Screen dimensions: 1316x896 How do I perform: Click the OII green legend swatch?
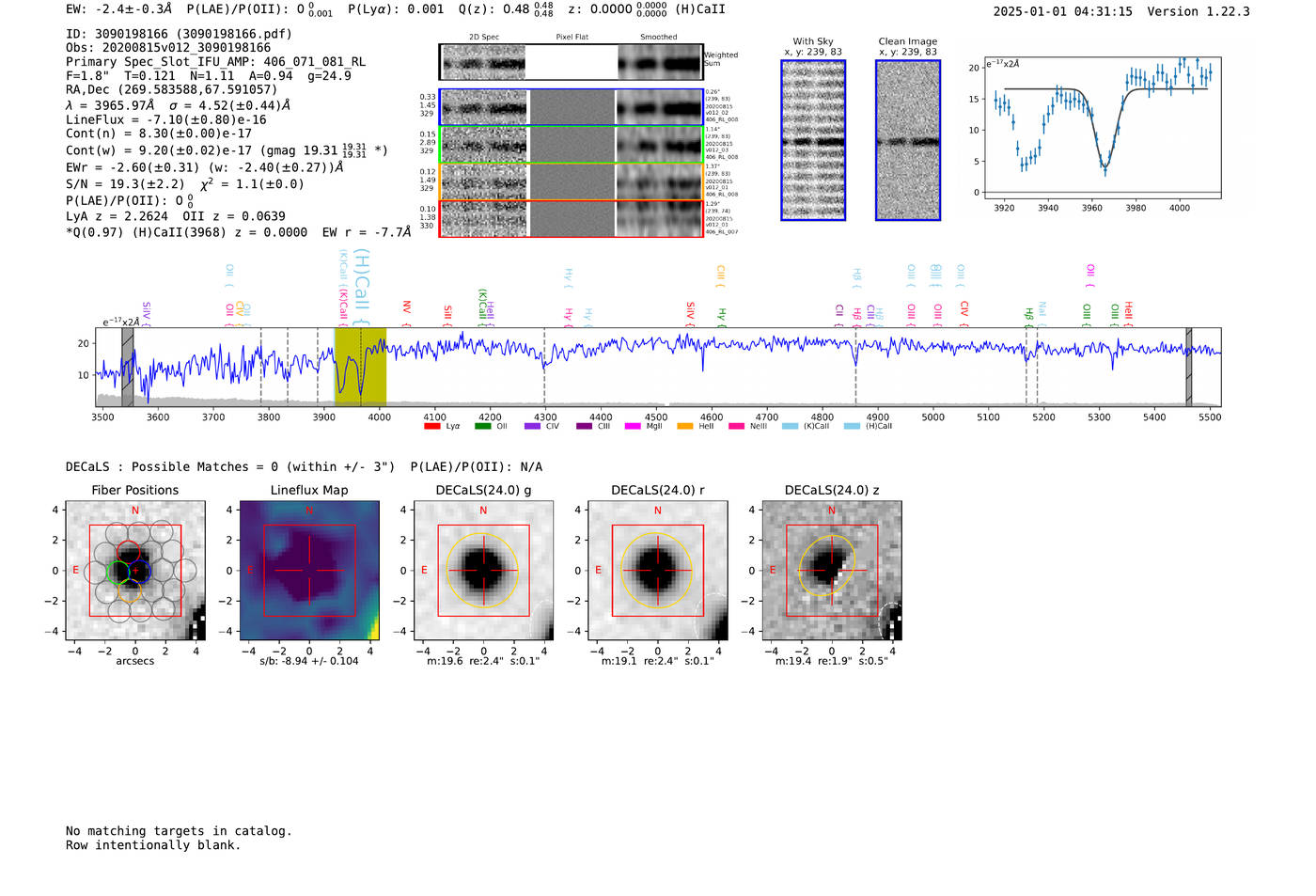pyautogui.click(x=483, y=426)
